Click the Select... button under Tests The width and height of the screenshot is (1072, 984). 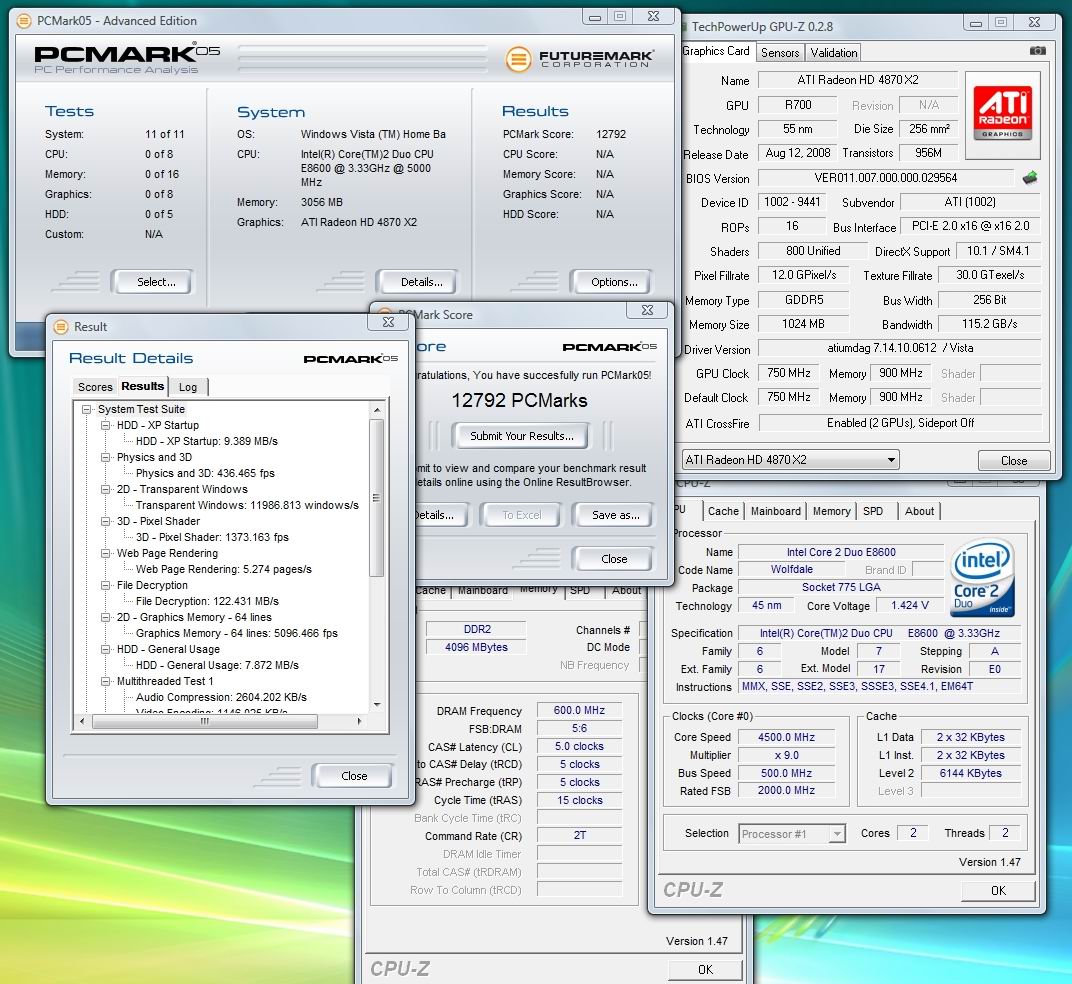coord(152,282)
